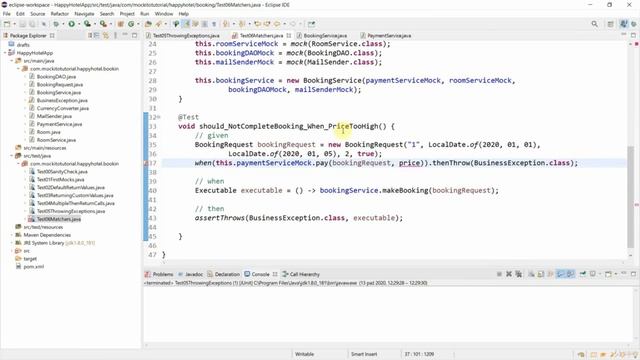Collapse the HappyHotelApp project node
This screenshot has width=640, height=360.
(6, 53)
